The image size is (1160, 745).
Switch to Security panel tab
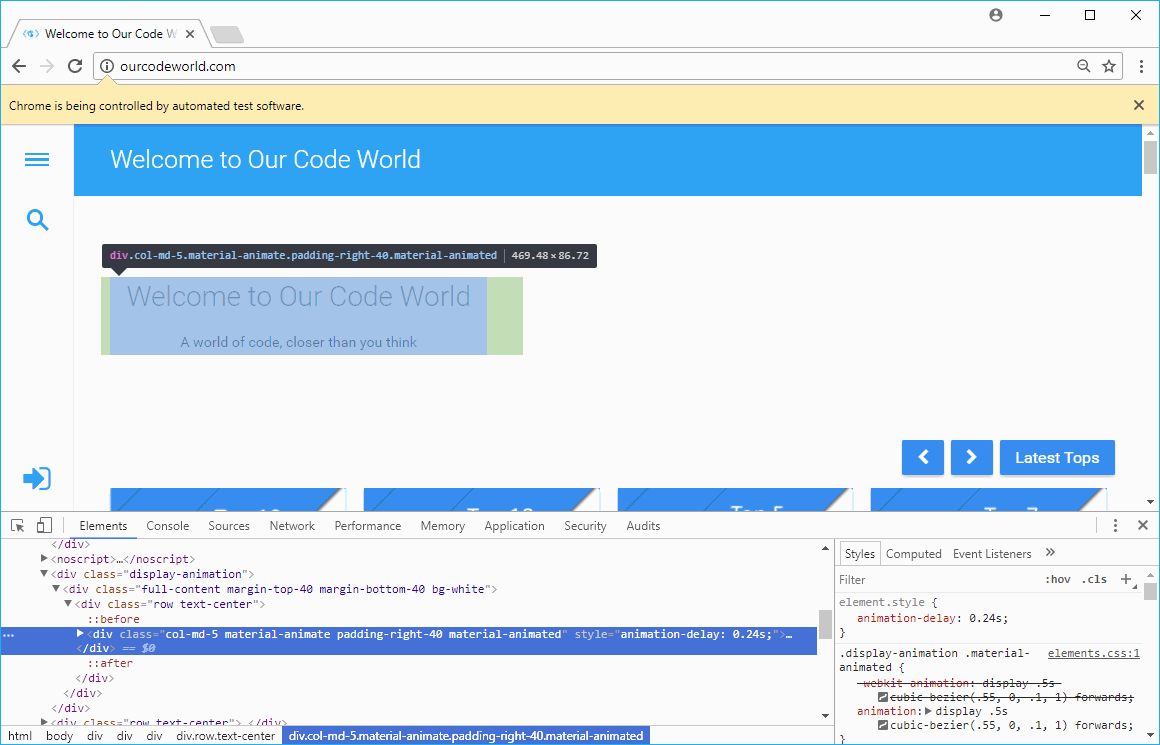[585, 526]
